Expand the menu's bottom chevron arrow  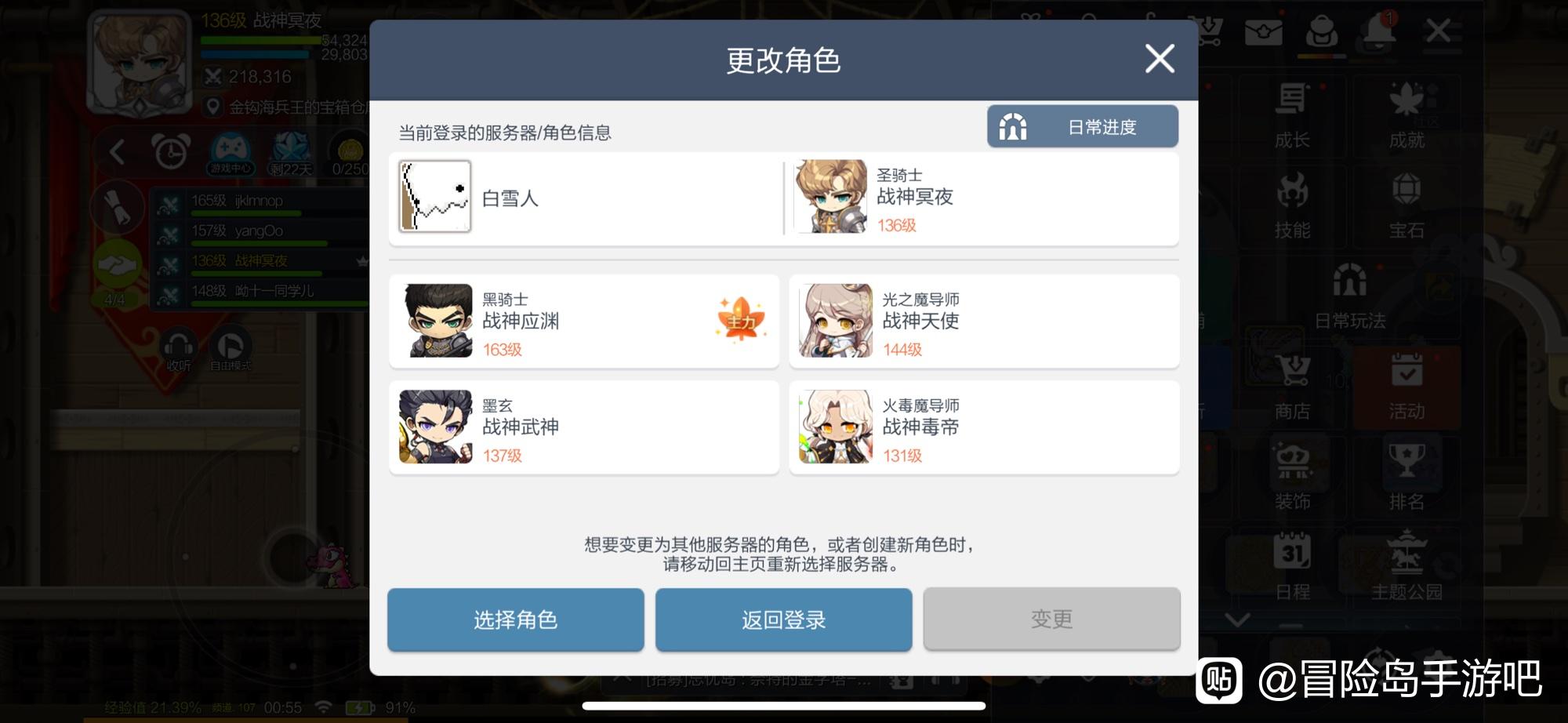(x=1237, y=619)
